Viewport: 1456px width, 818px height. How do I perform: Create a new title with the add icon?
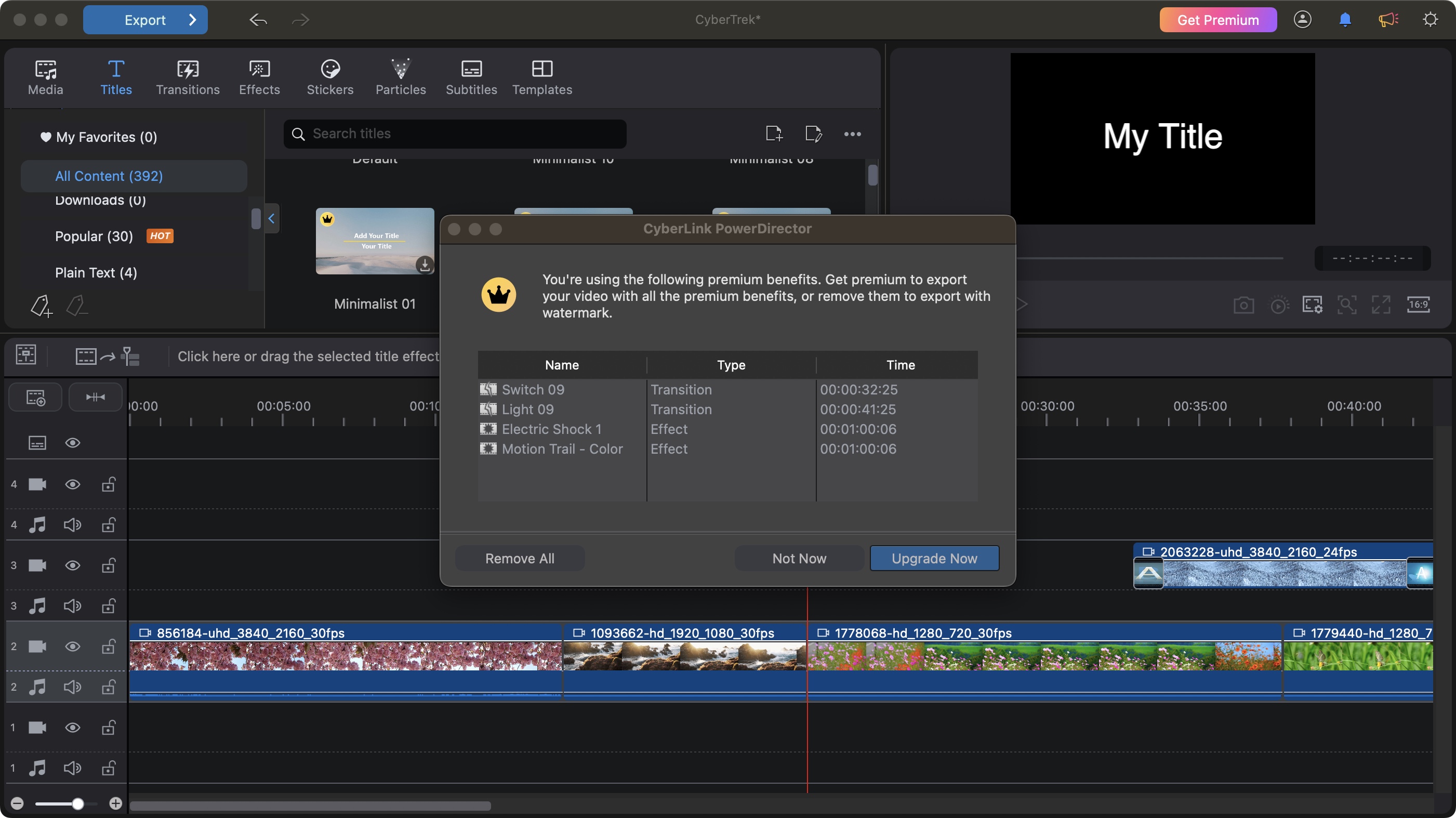click(774, 134)
